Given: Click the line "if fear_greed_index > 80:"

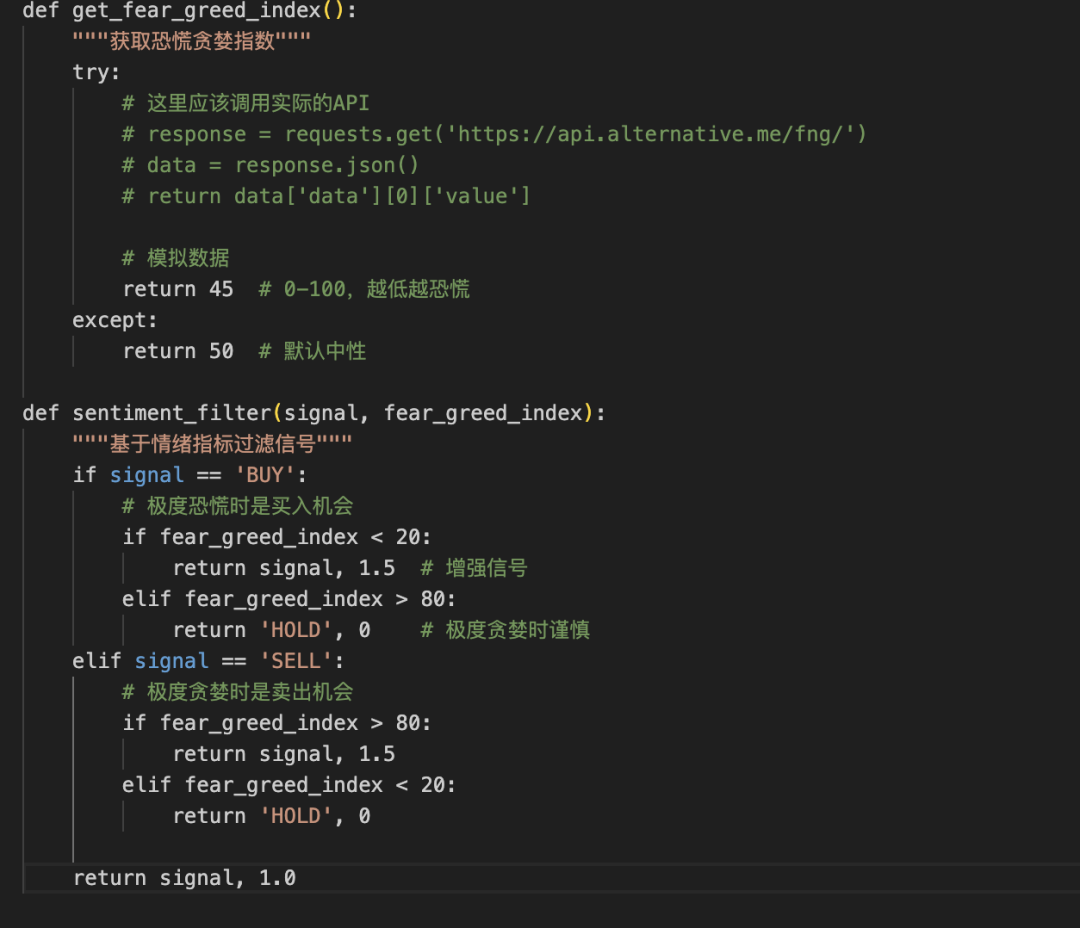Looking at the screenshot, I should [277, 723].
